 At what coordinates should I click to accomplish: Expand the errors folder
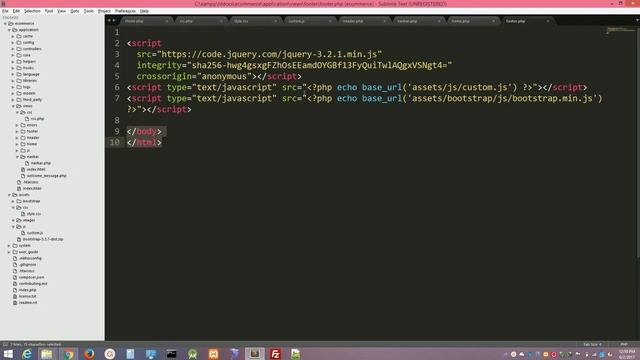click(x=17, y=125)
